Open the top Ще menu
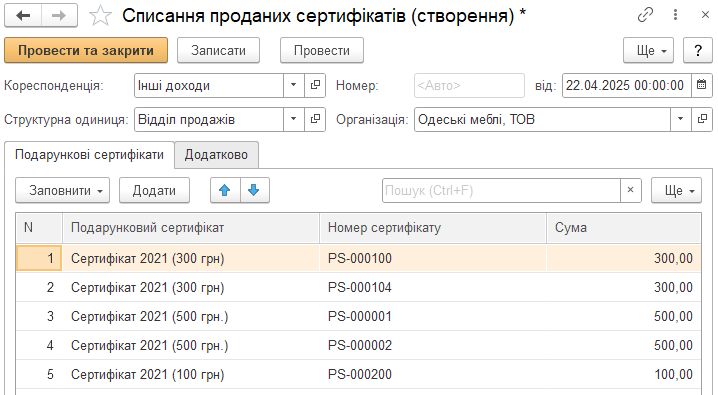The width and height of the screenshot is (718, 395). [648, 50]
